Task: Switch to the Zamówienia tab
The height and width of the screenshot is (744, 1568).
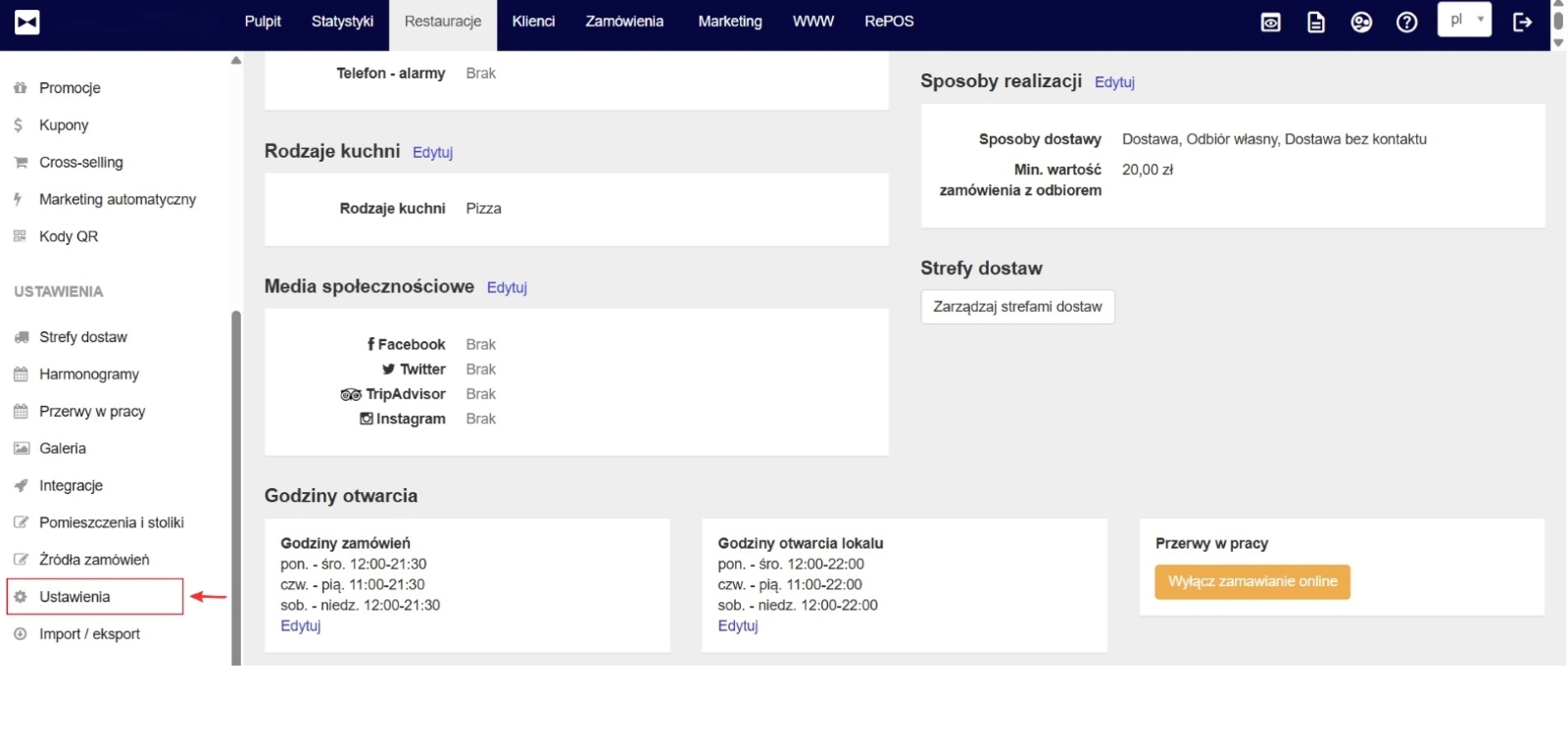Action: click(x=624, y=22)
